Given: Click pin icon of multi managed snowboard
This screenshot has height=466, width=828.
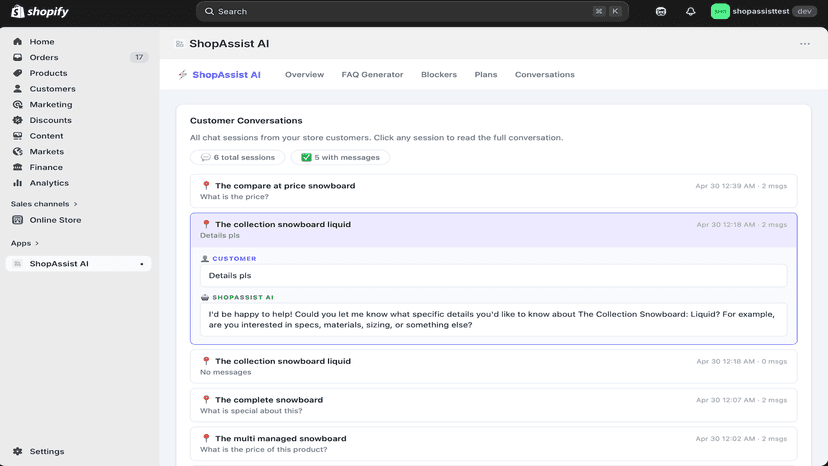Looking at the screenshot, I should [206, 439].
